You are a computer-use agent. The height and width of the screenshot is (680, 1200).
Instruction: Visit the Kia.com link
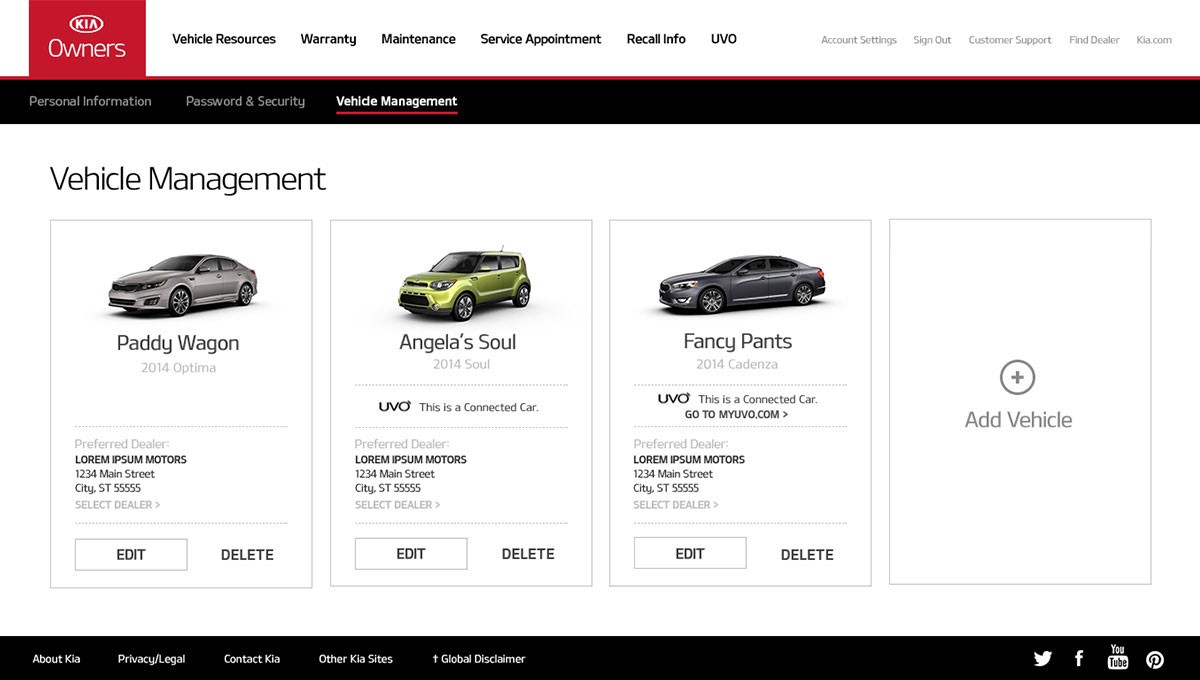(x=1154, y=40)
